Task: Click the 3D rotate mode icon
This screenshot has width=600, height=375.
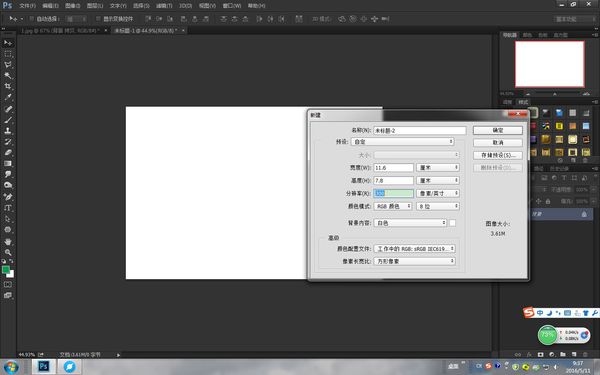Action: click(x=342, y=19)
